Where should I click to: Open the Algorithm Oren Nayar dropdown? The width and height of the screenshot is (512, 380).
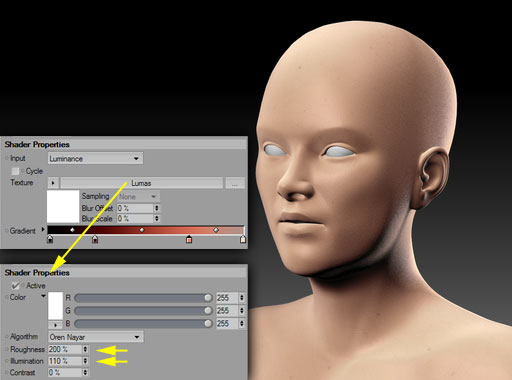96,337
